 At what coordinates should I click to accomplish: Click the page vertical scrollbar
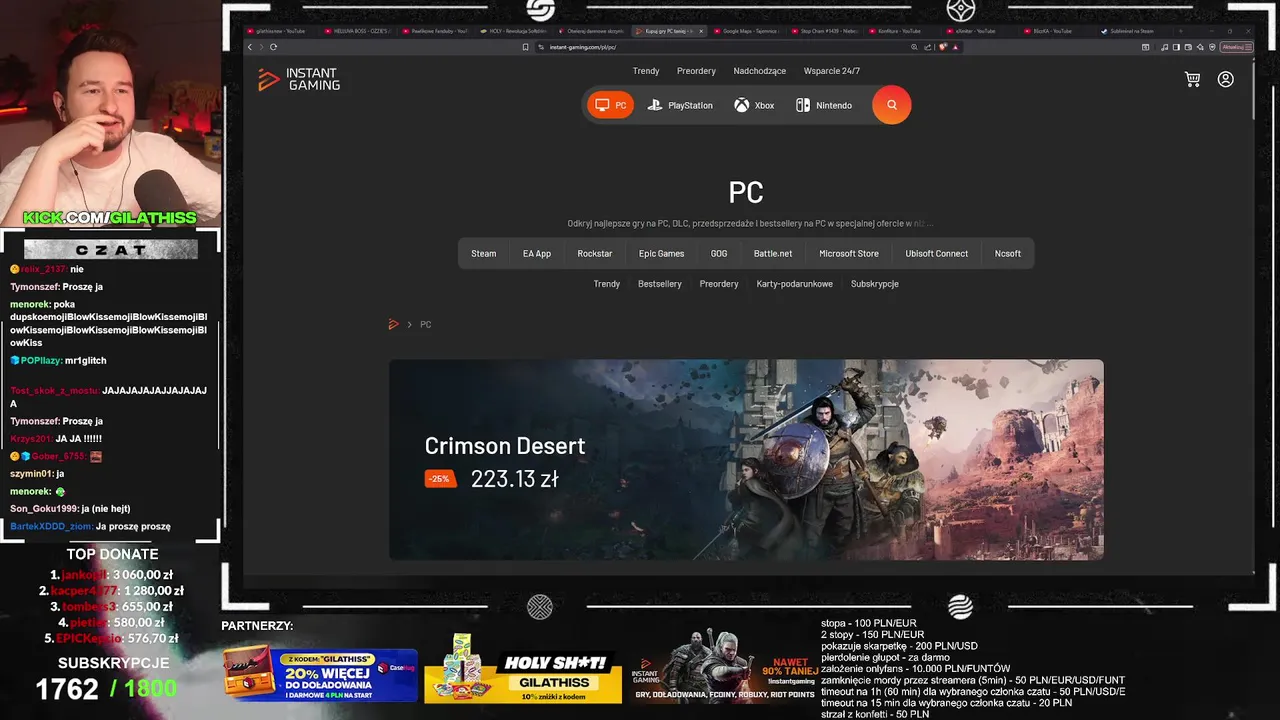(x=1253, y=90)
